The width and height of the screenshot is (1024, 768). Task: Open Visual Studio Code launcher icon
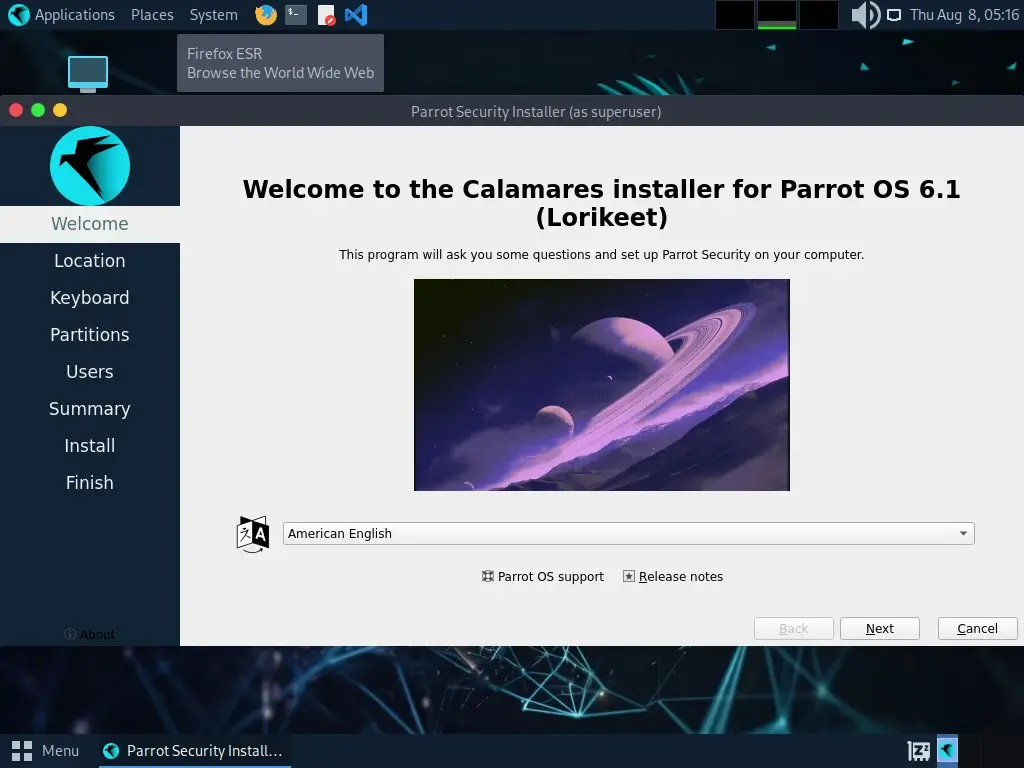tap(355, 15)
